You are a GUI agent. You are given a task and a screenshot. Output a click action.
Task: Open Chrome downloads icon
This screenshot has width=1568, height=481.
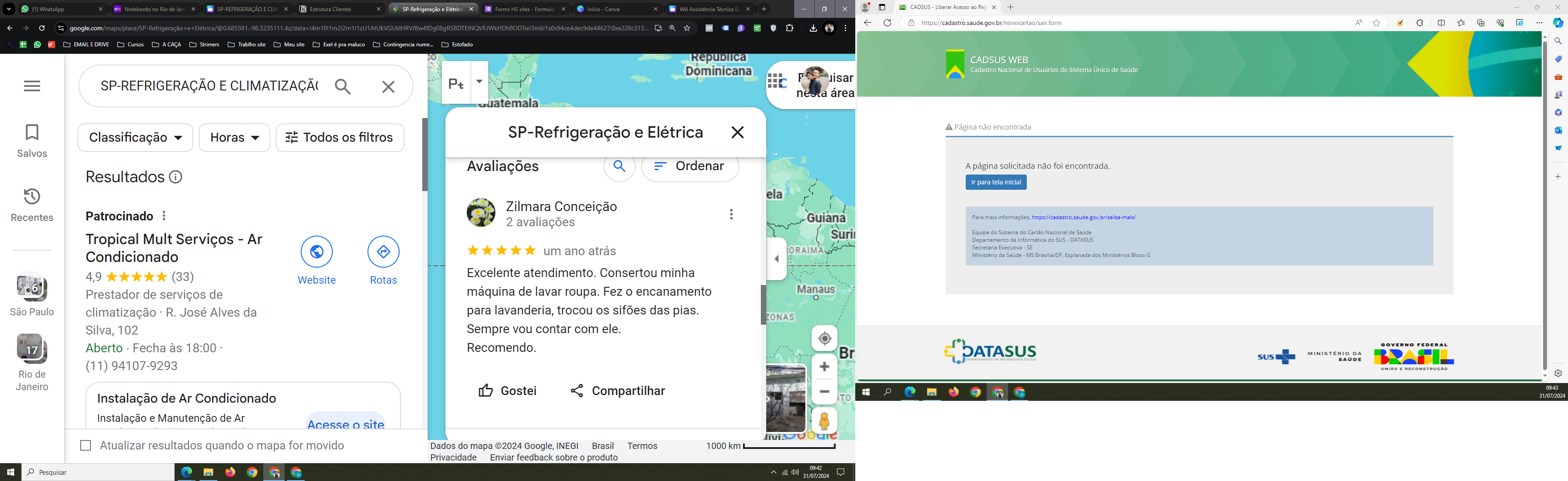pyautogui.click(x=813, y=28)
